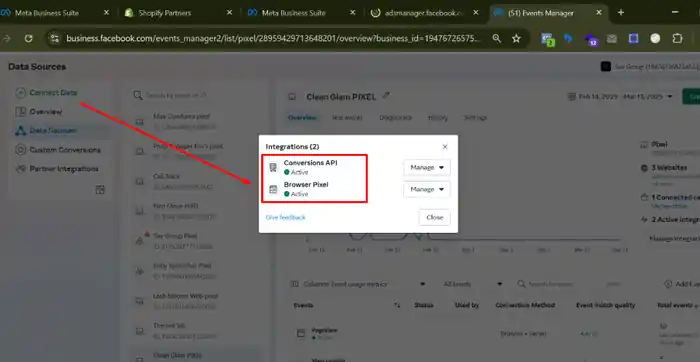Click the PageView event icon
The image size is (700, 362).
tap(301, 333)
